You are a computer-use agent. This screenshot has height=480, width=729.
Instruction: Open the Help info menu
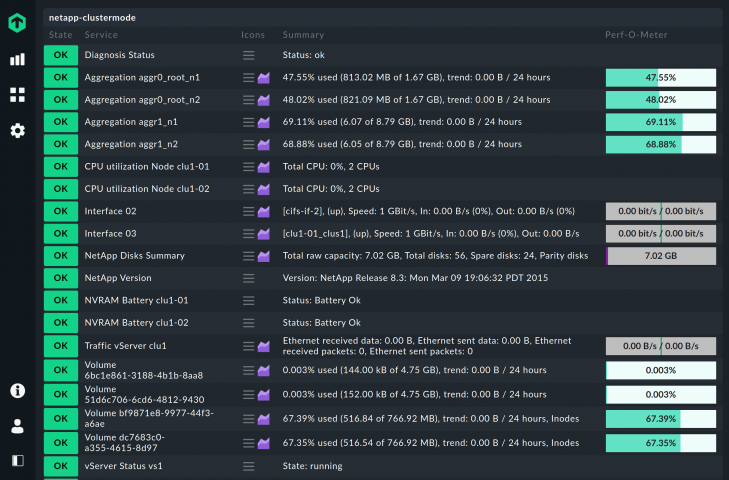(x=17, y=391)
